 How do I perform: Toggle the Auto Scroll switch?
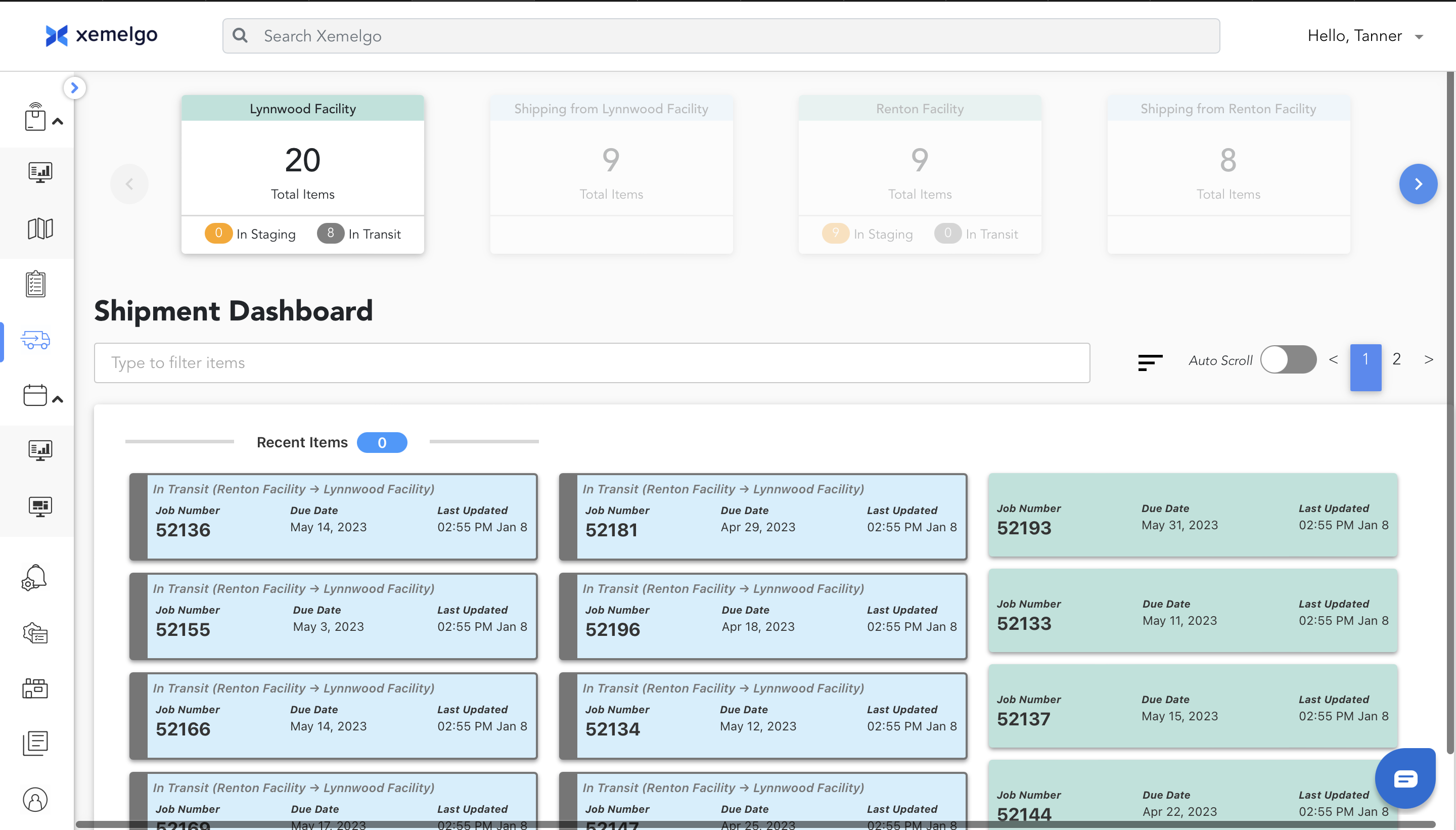[1288, 360]
